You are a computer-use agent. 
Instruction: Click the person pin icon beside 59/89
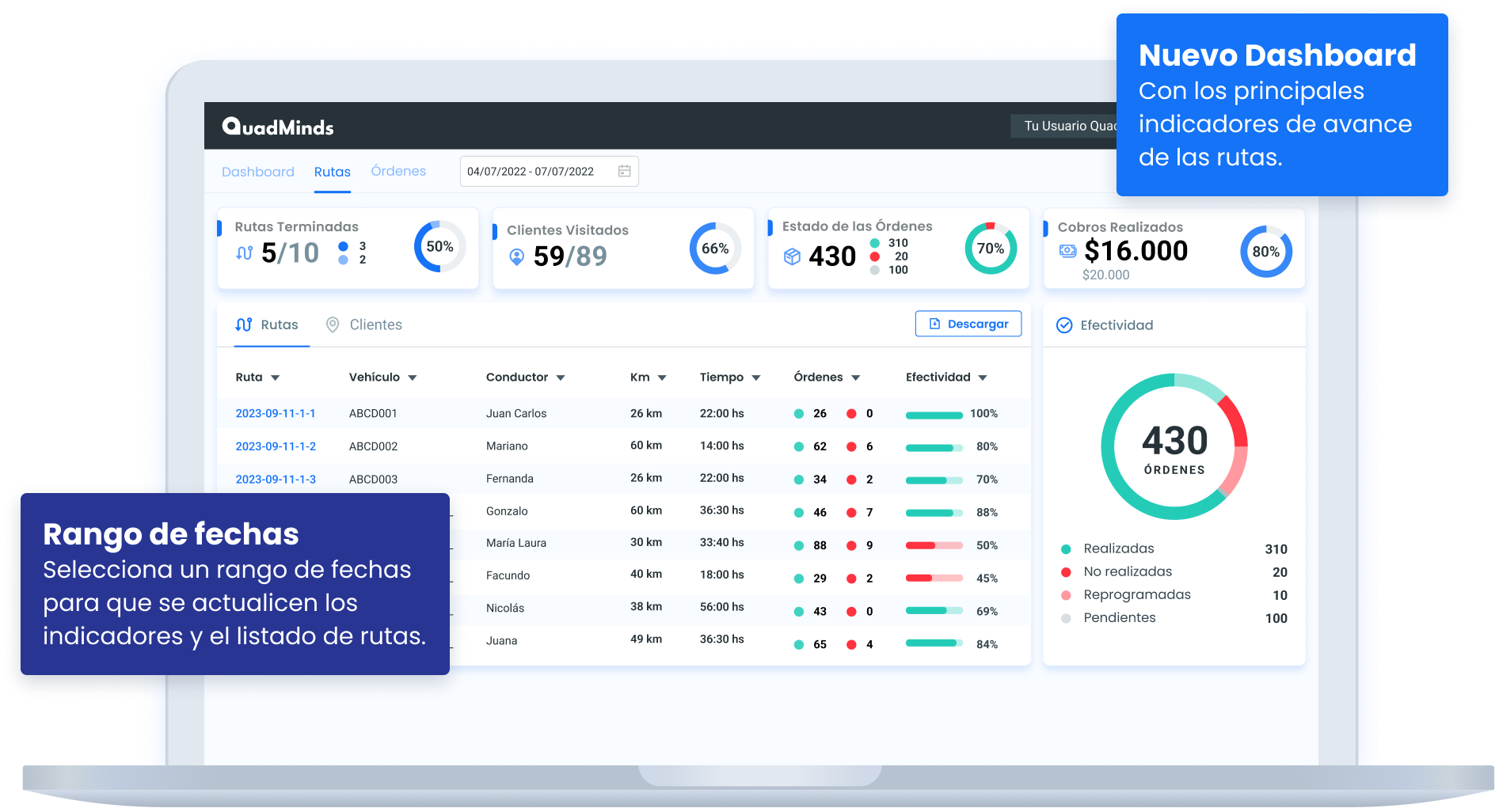(516, 256)
